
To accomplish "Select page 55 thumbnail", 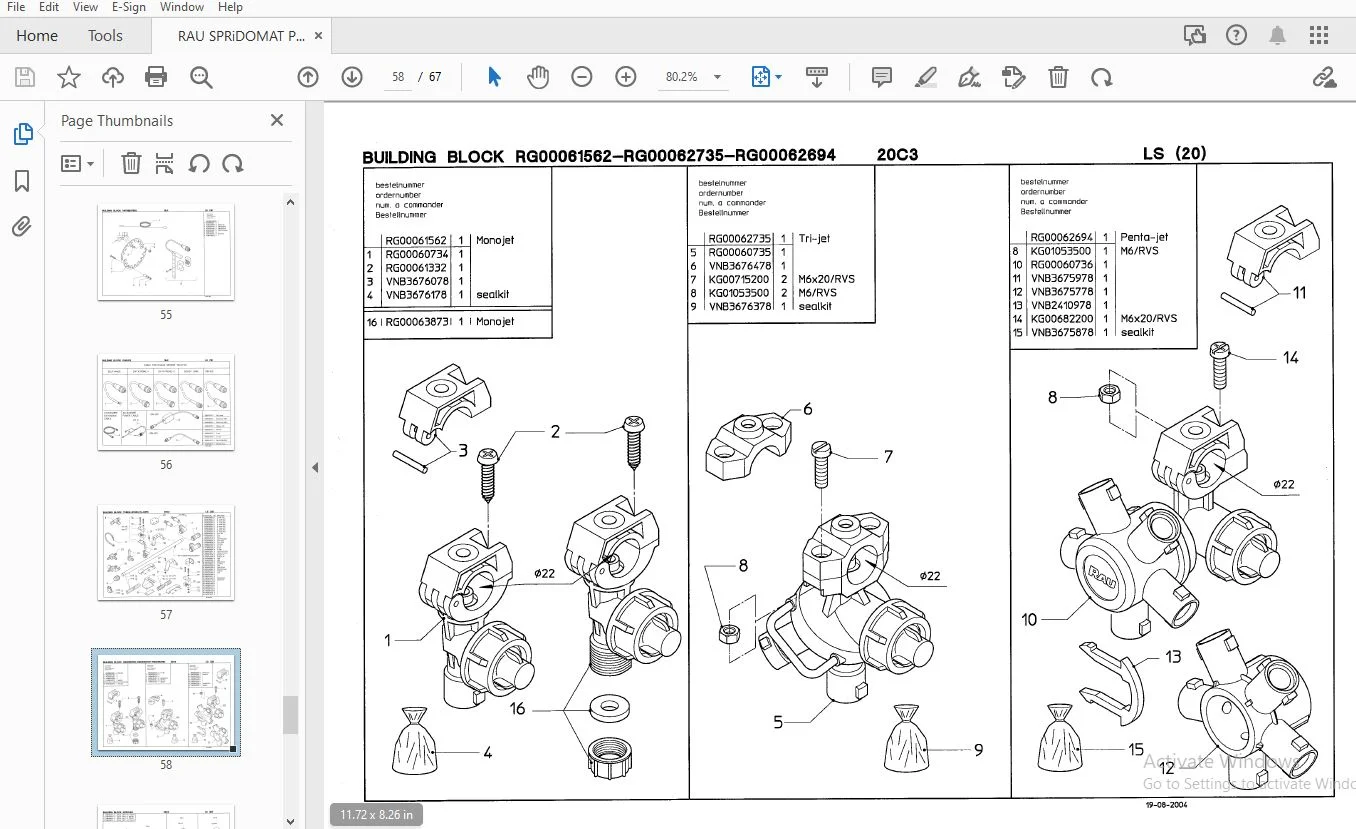I will 166,252.
